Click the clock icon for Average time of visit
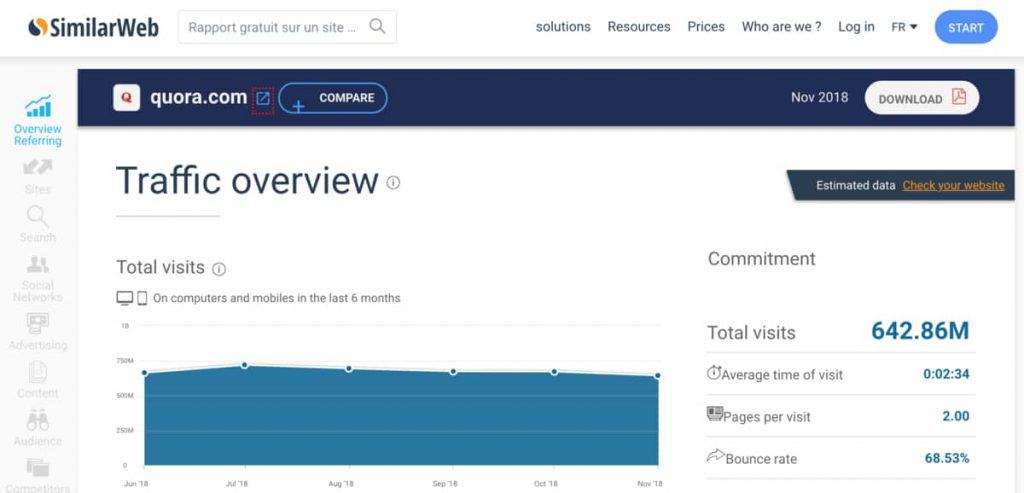Image resolution: width=1024 pixels, height=493 pixels. (x=714, y=373)
